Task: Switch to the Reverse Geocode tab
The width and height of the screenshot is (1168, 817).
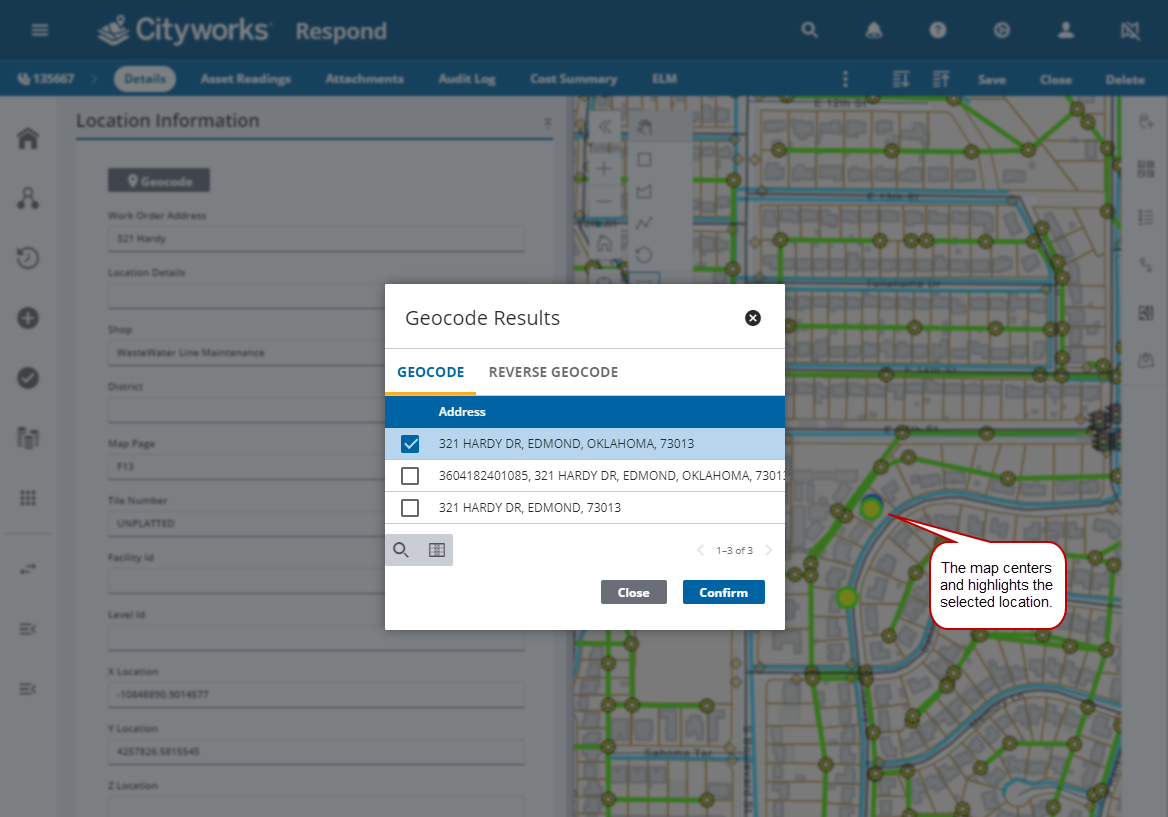Action: pos(553,372)
